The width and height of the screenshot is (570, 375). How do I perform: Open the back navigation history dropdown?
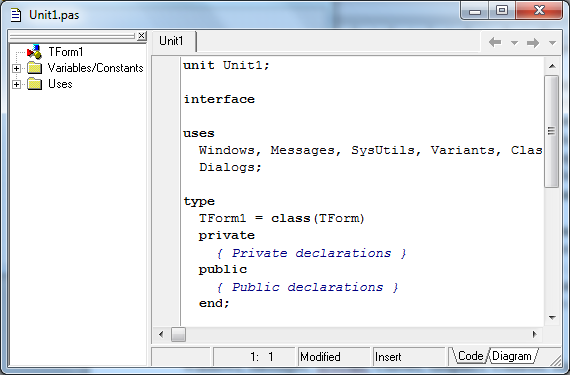(514, 43)
